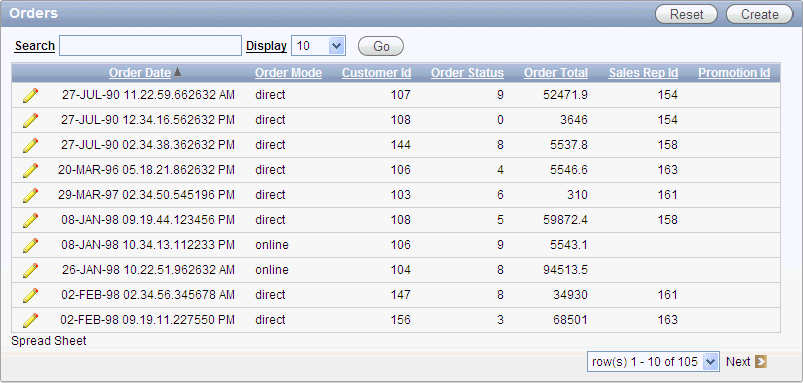Click the Go button

[381, 46]
